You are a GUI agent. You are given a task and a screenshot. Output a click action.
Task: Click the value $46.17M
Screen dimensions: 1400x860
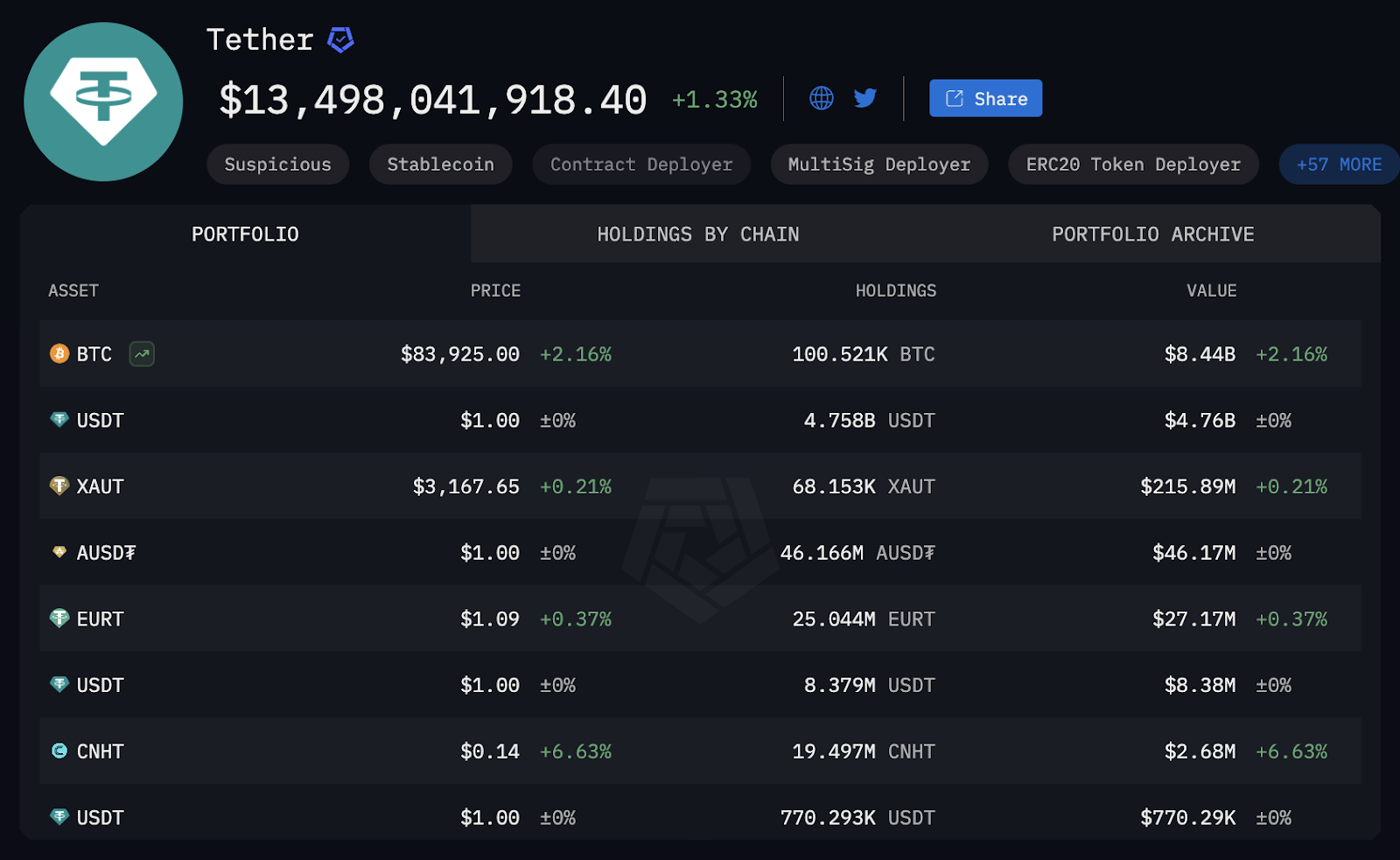point(1194,553)
